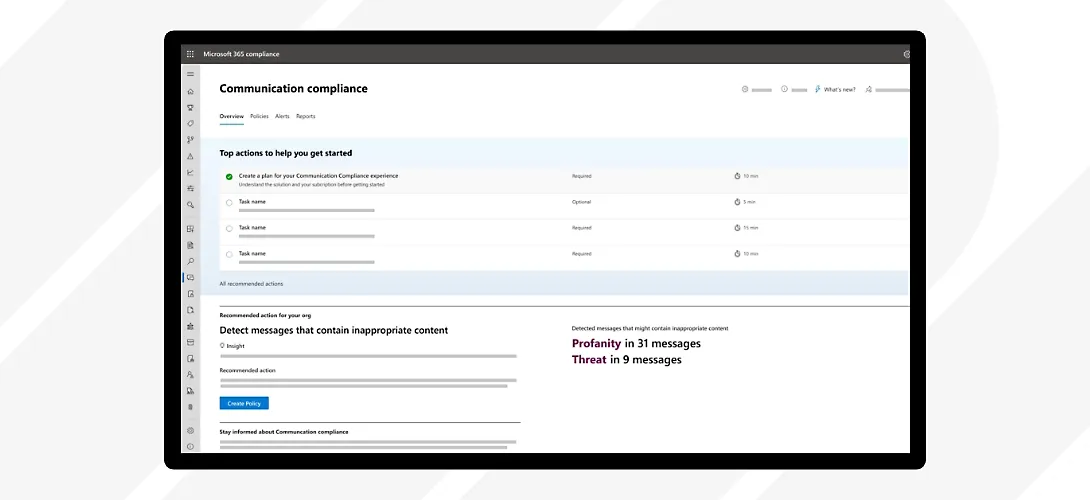Mark the Optional Task name row circle

(x=229, y=202)
